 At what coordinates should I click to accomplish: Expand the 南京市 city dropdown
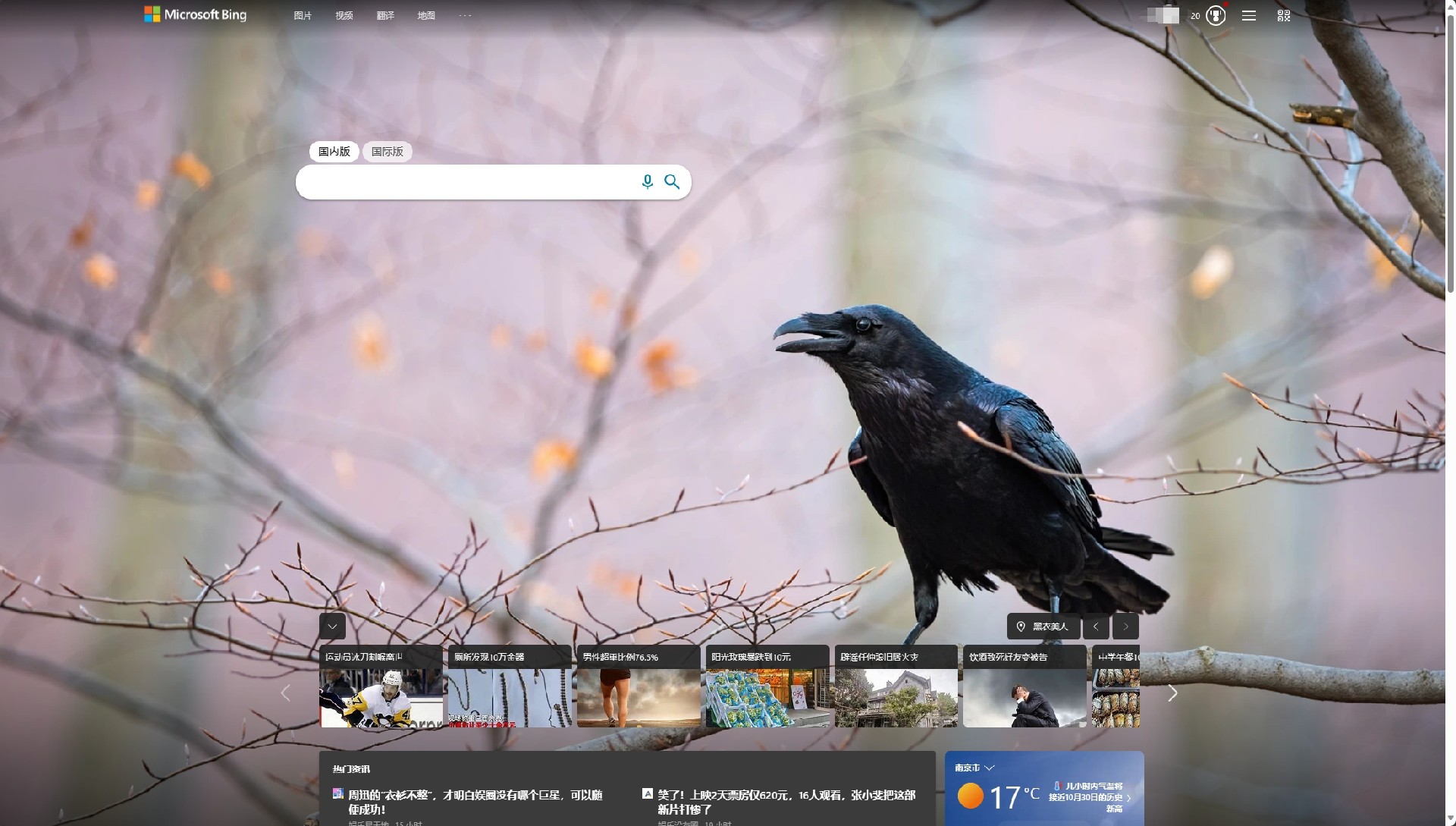click(990, 768)
